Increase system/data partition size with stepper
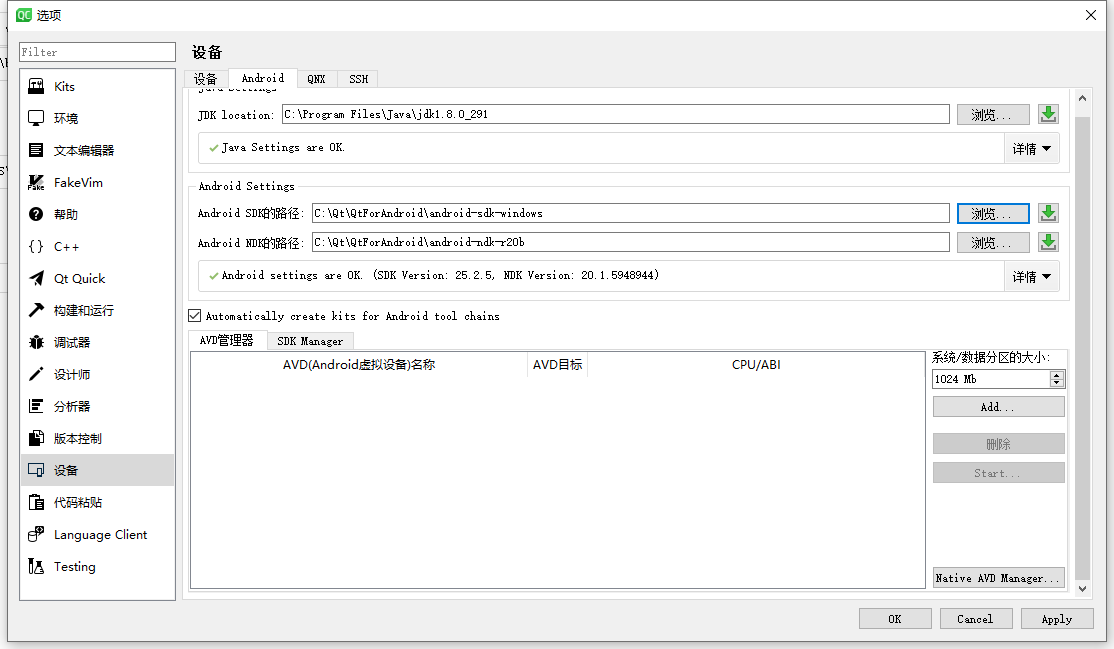The height and width of the screenshot is (649, 1114). 1058,374
